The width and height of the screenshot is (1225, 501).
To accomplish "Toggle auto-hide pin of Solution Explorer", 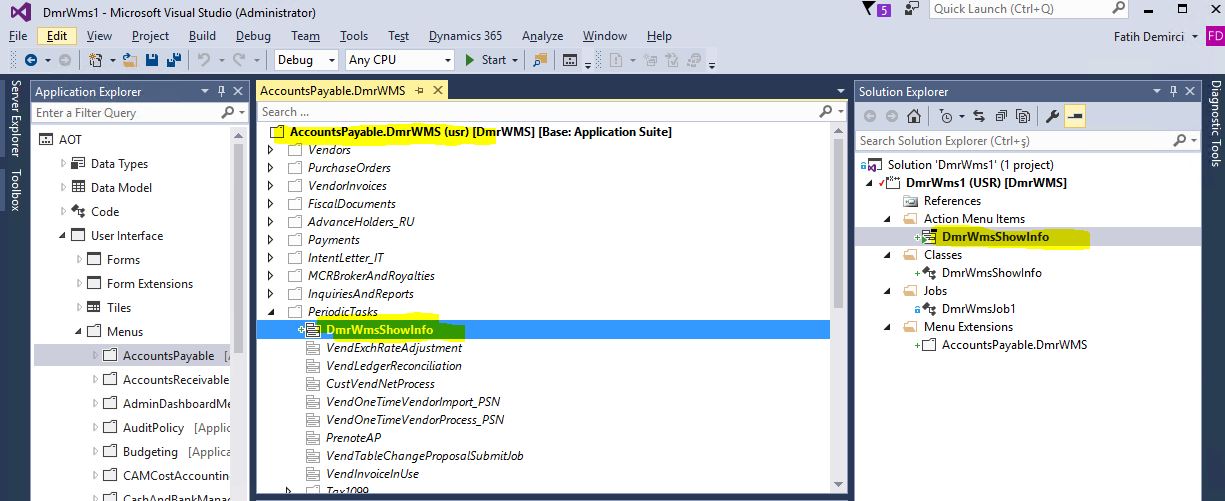I will coord(1171,91).
